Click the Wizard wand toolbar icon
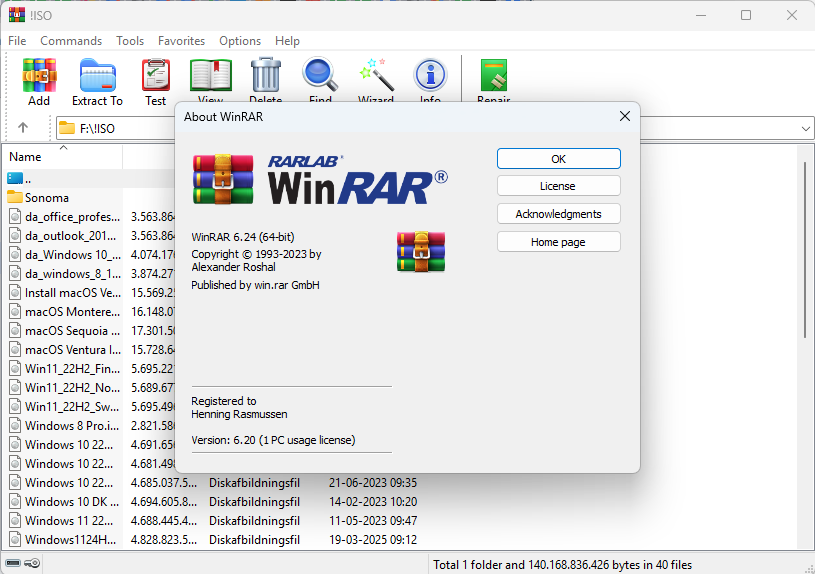 [376, 76]
